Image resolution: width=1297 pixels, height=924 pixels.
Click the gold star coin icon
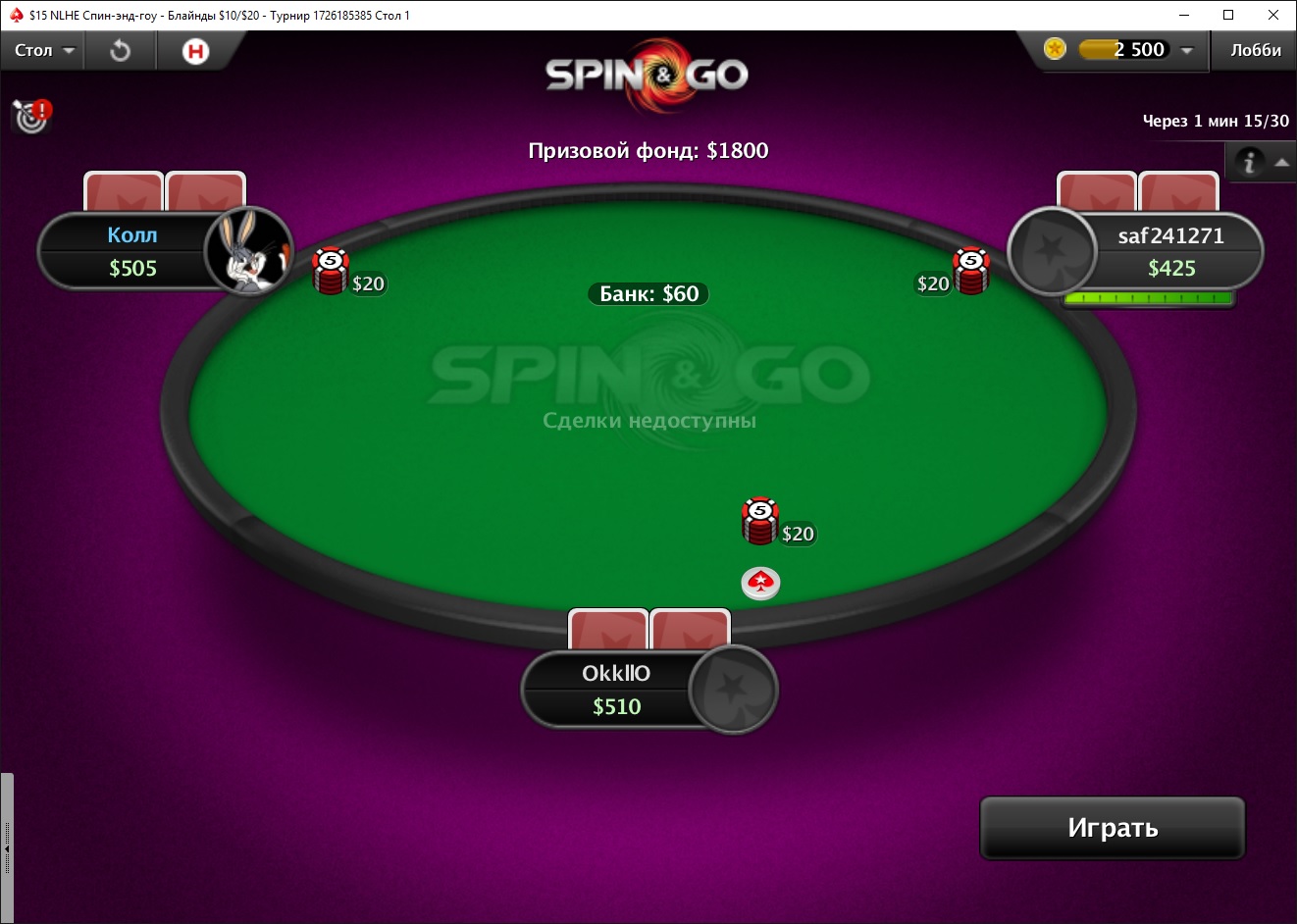(1055, 49)
